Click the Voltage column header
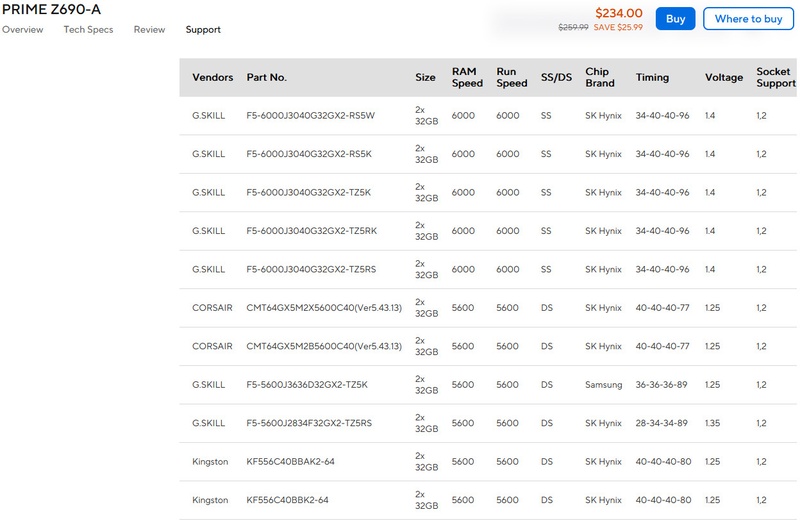800x521 pixels. click(723, 77)
